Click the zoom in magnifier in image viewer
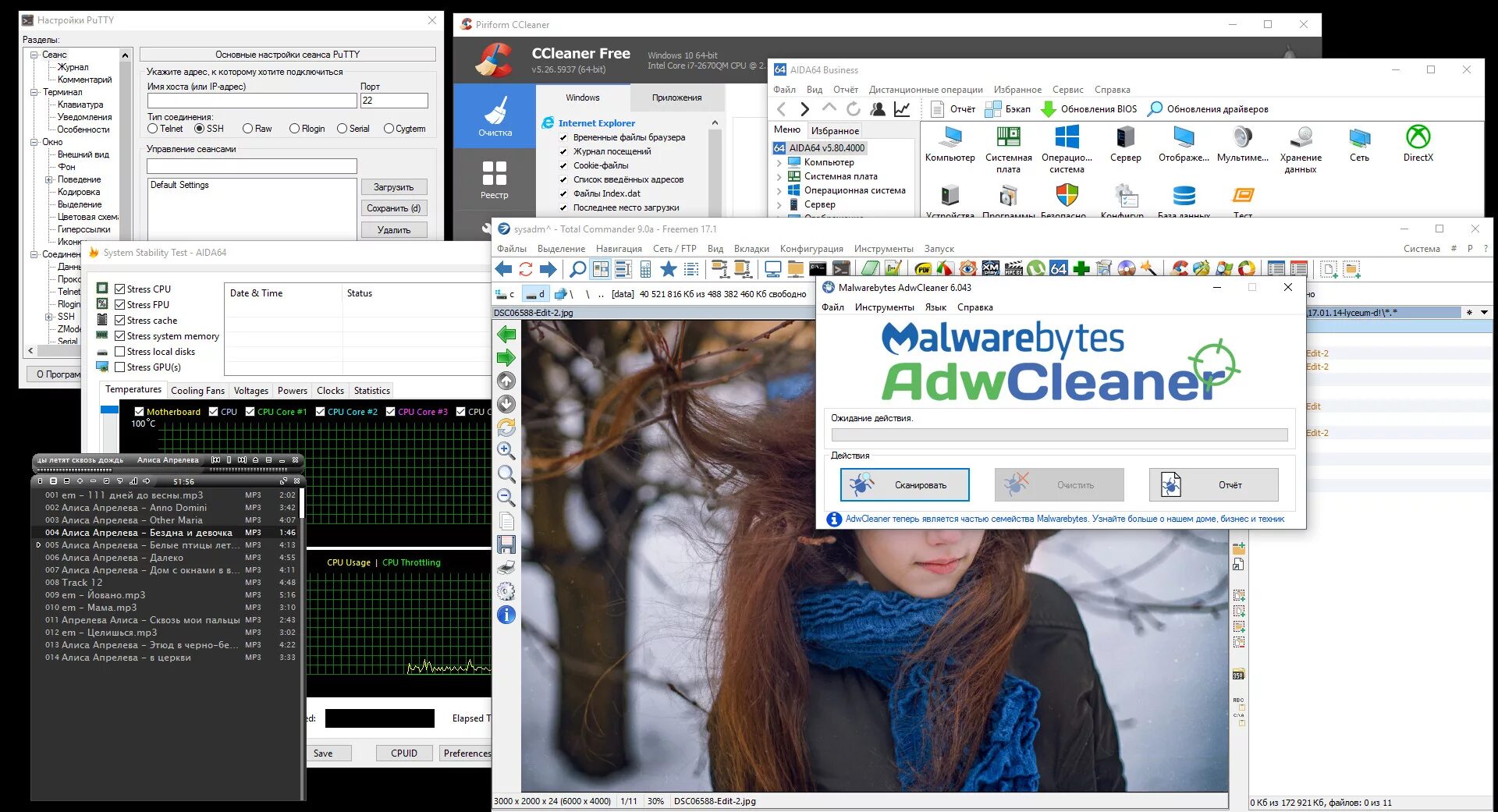Viewport: 1498px width, 812px height. point(506,451)
